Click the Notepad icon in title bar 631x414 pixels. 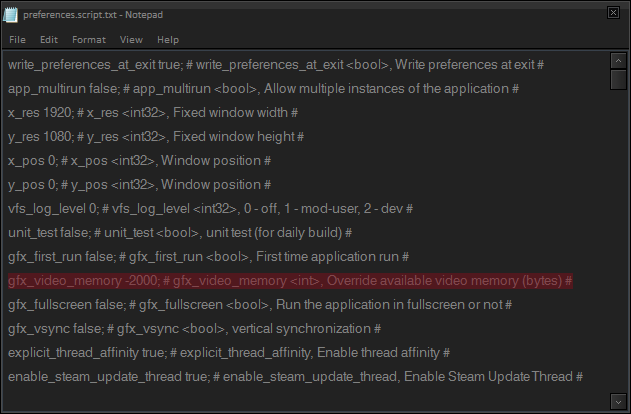click(10, 14)
